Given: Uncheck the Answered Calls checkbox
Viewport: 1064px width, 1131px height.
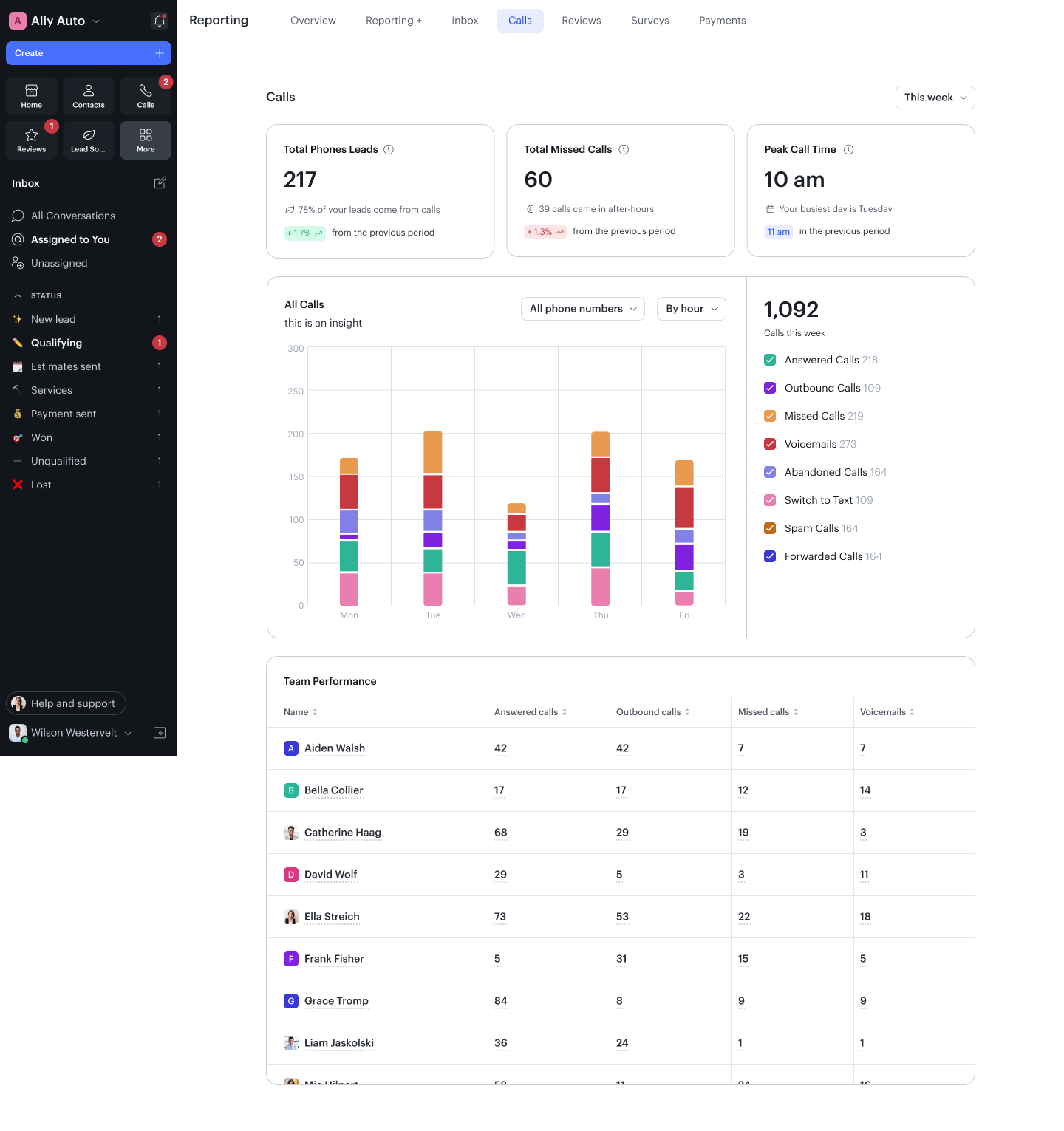Looking at the screenshot, I should (x=770, y=360).
